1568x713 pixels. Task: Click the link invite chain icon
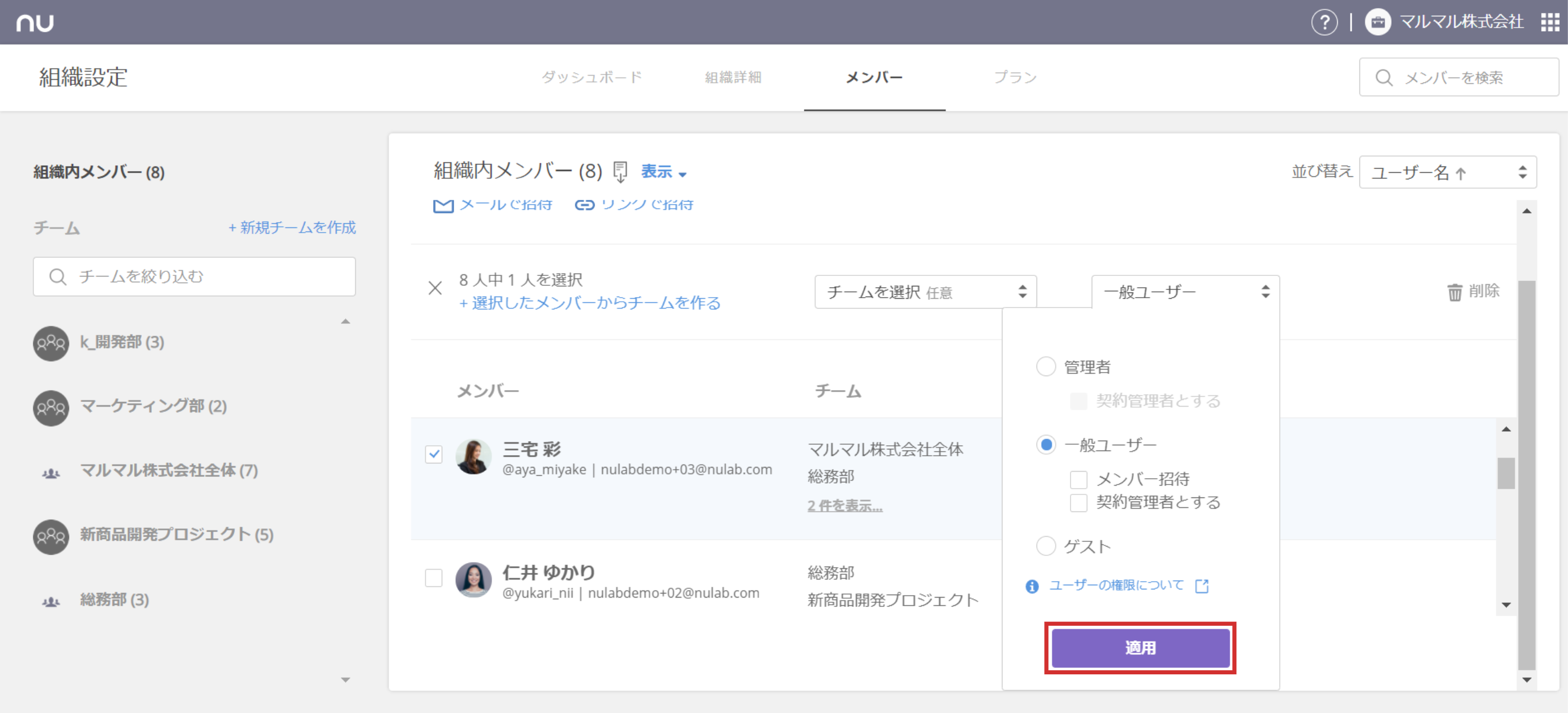pos(584,205)
